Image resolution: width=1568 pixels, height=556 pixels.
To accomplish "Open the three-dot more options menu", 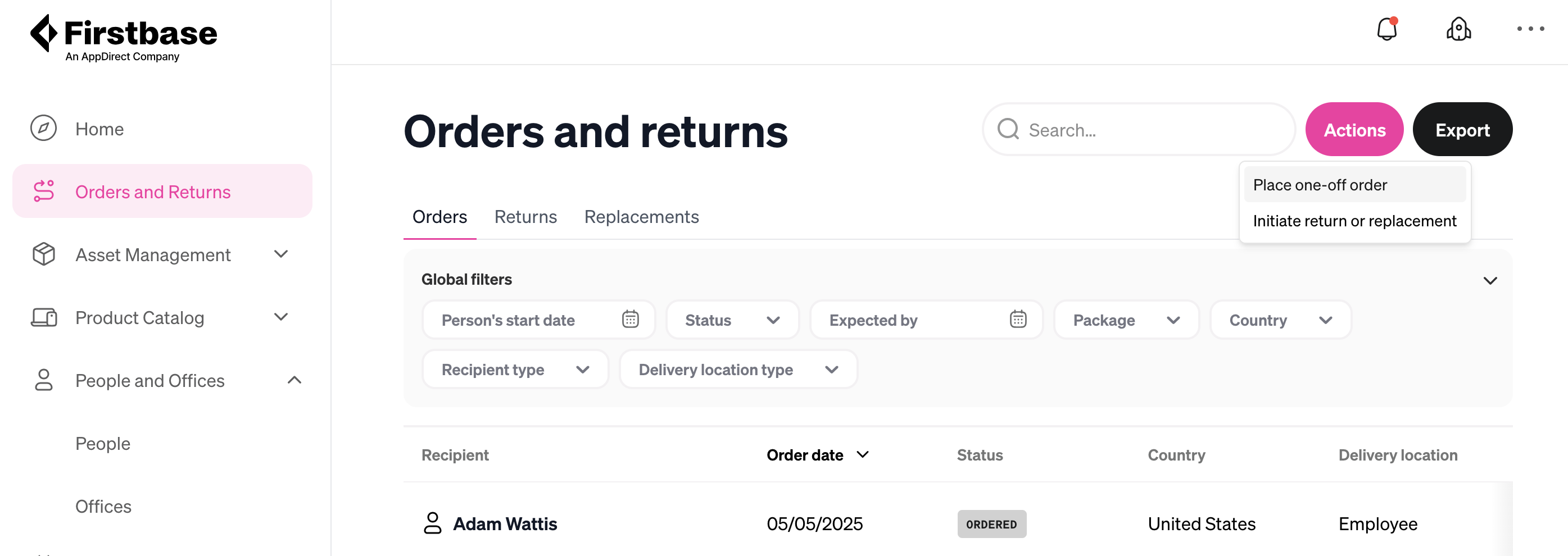I will click(1530, 29).
